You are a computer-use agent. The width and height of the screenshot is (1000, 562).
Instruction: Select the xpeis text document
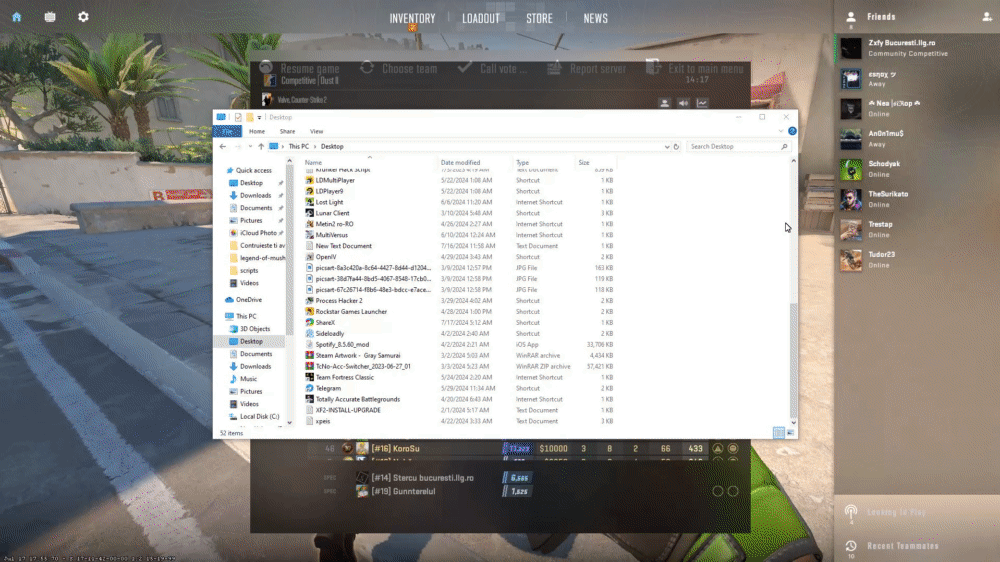click(x=323, y=421)
